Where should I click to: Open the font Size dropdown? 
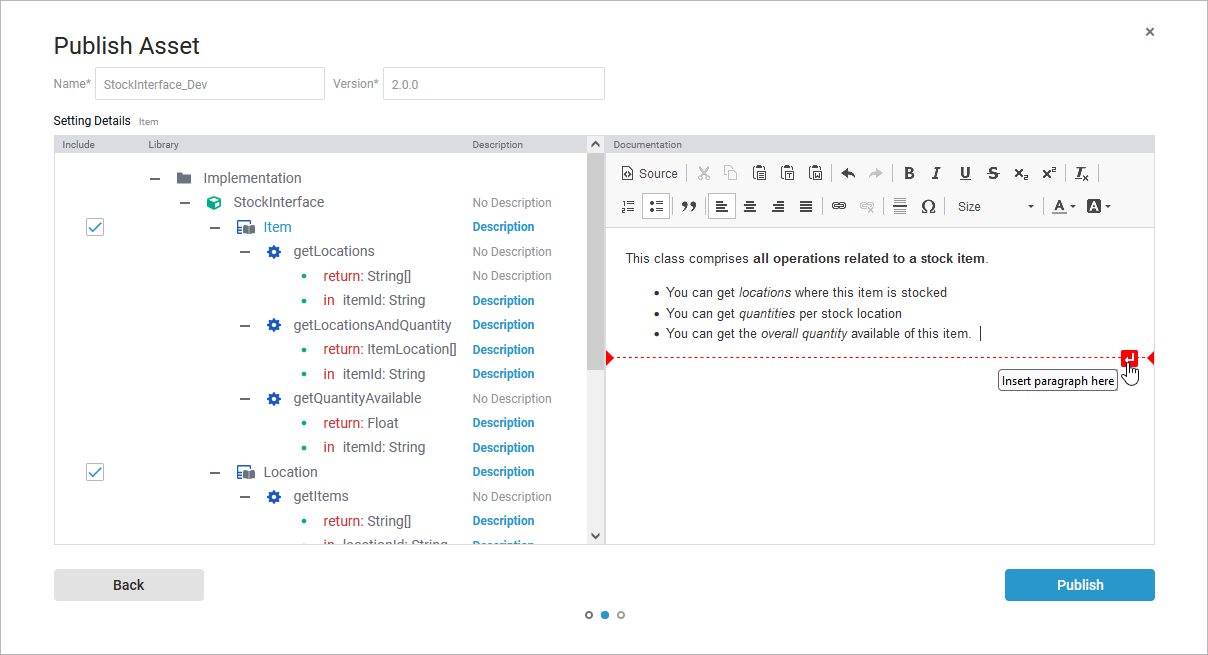point(995,206)
